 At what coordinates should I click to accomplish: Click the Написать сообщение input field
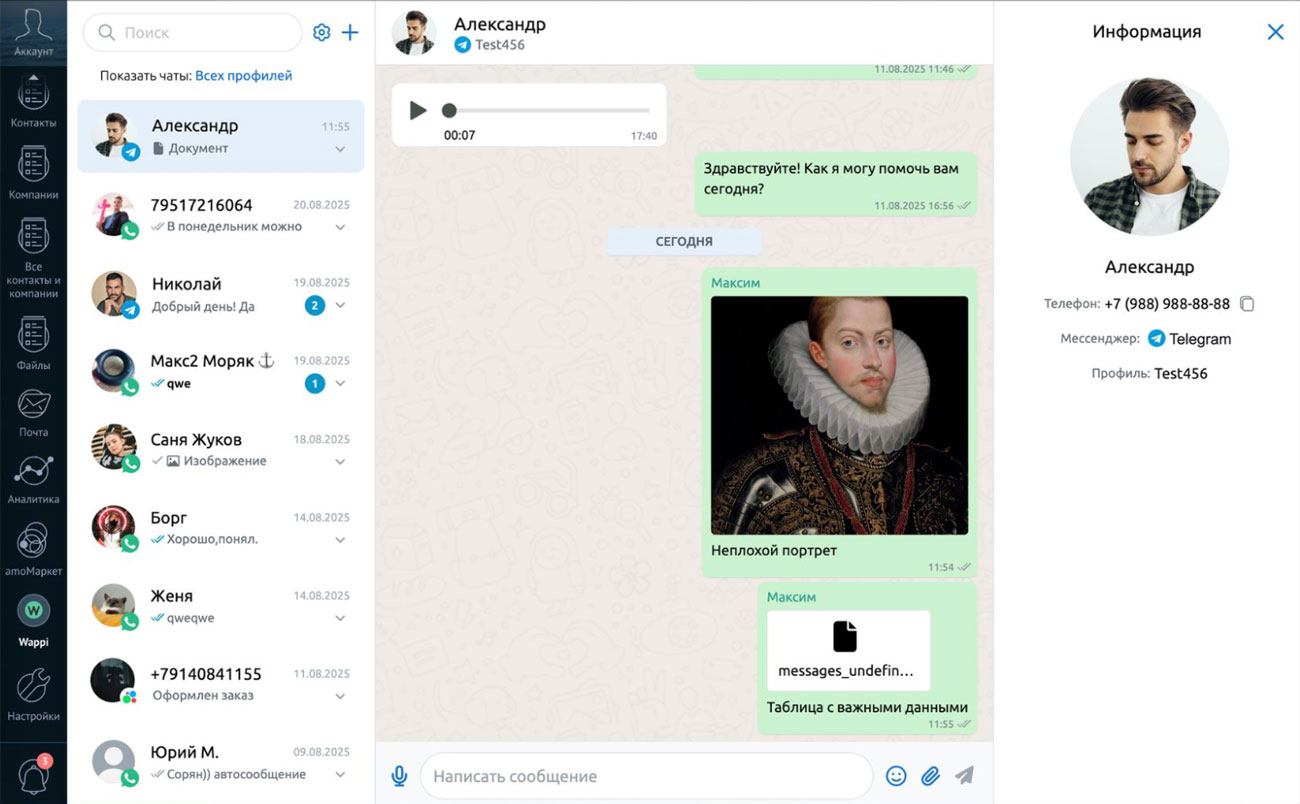pos(645,776)
